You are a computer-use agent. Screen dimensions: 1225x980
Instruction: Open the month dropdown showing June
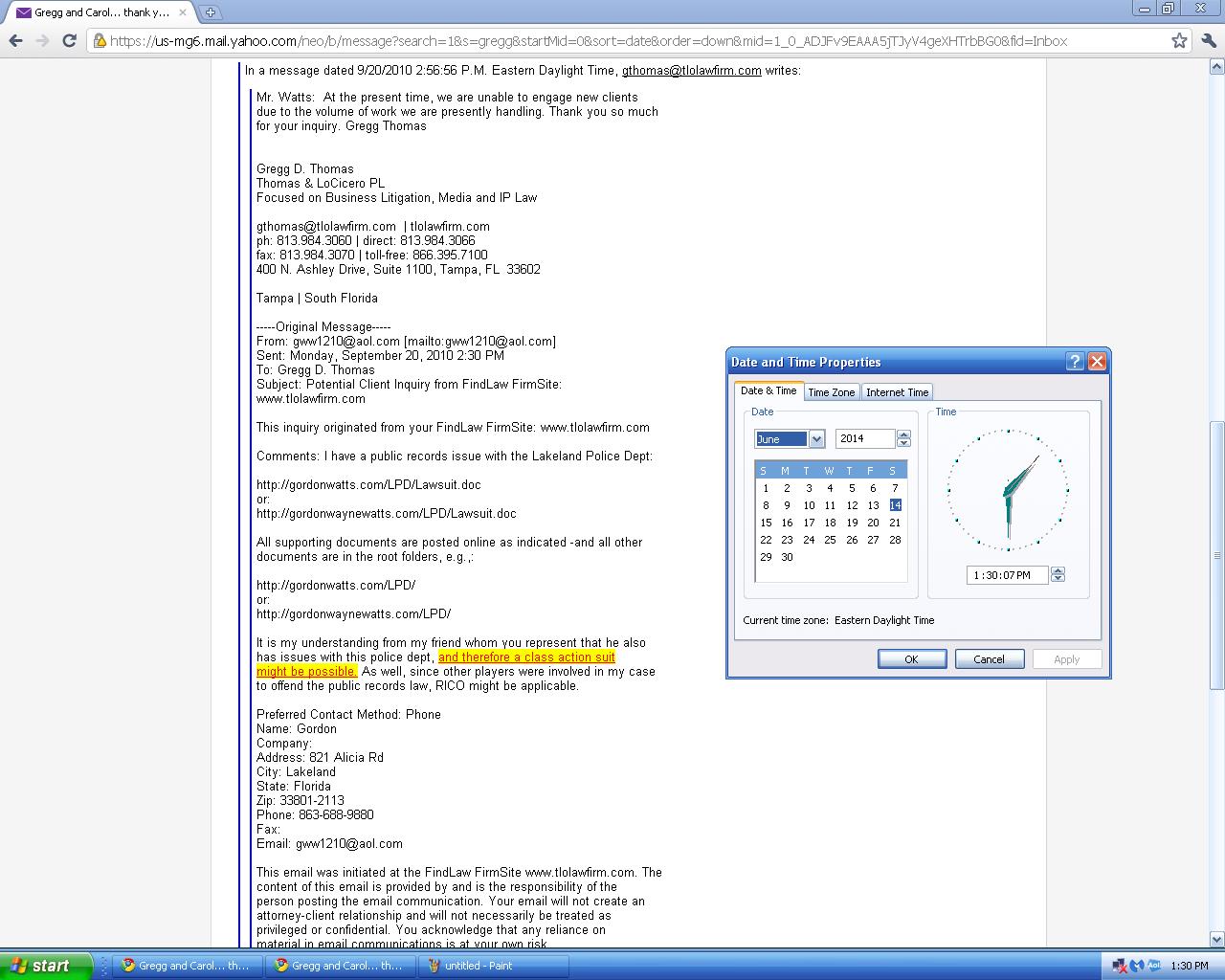click(816, 439)
